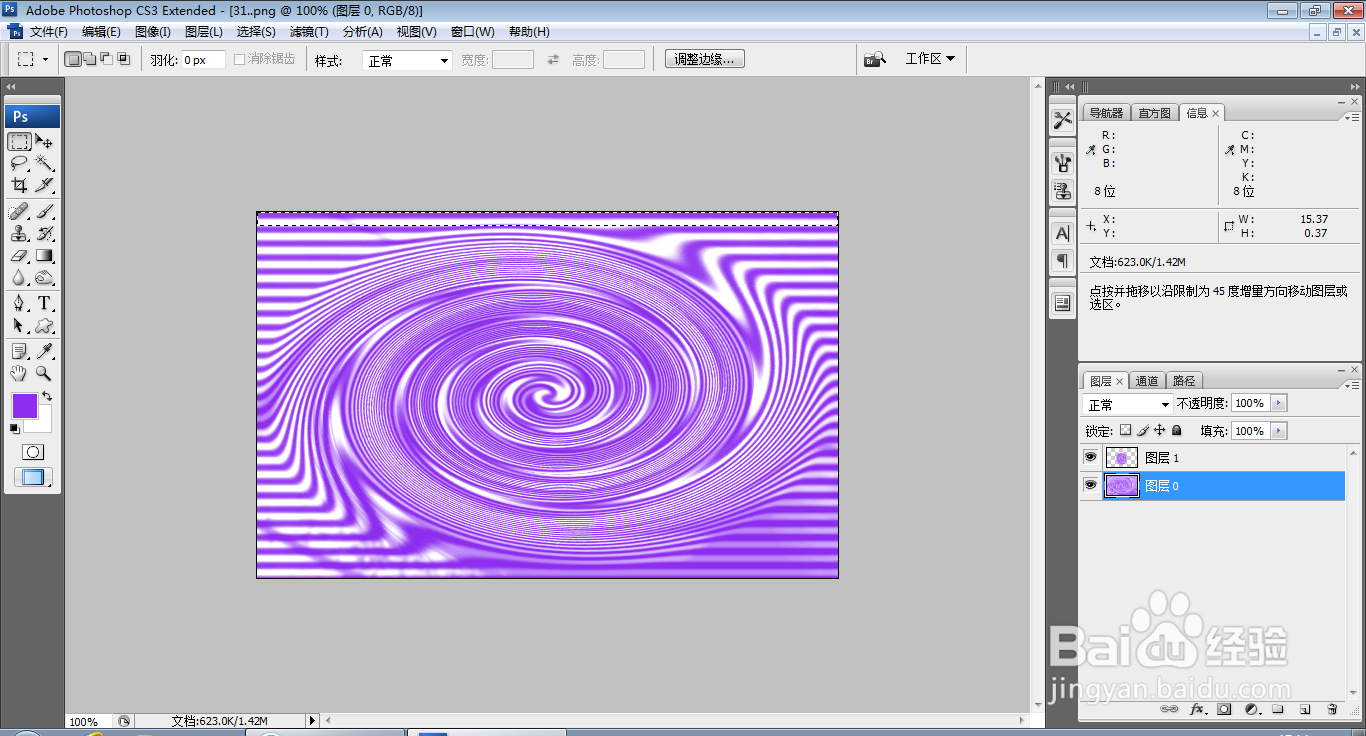The width and height of the screenshot is (1366, 736).
Task: Hide 图层 1 layer visibility eye
Action: [x=1090, y=457]
